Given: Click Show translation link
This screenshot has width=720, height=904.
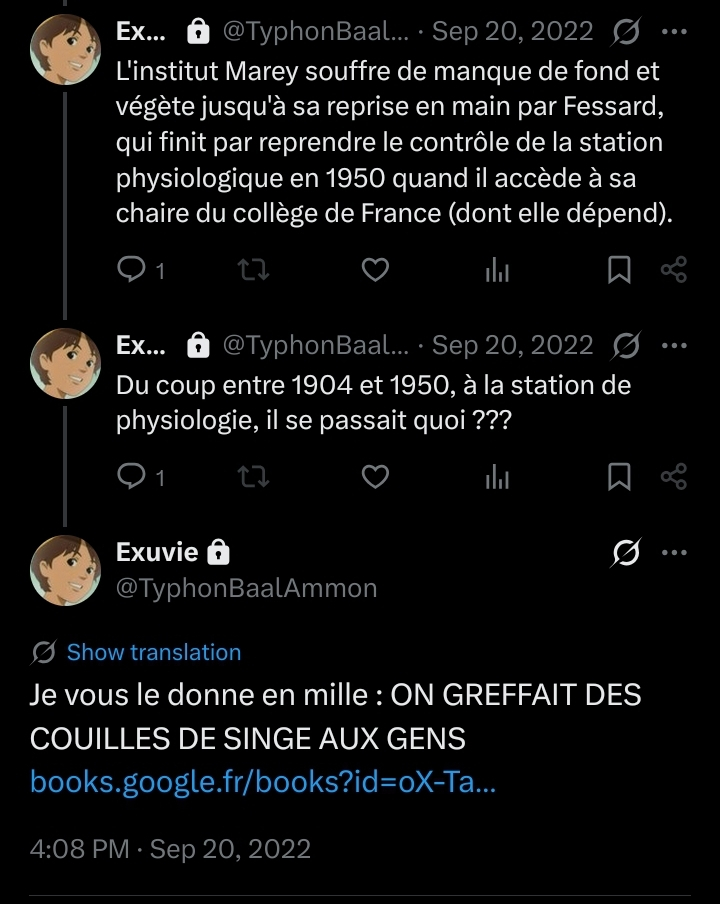Looking at the screenshot, I should (154, 653).
